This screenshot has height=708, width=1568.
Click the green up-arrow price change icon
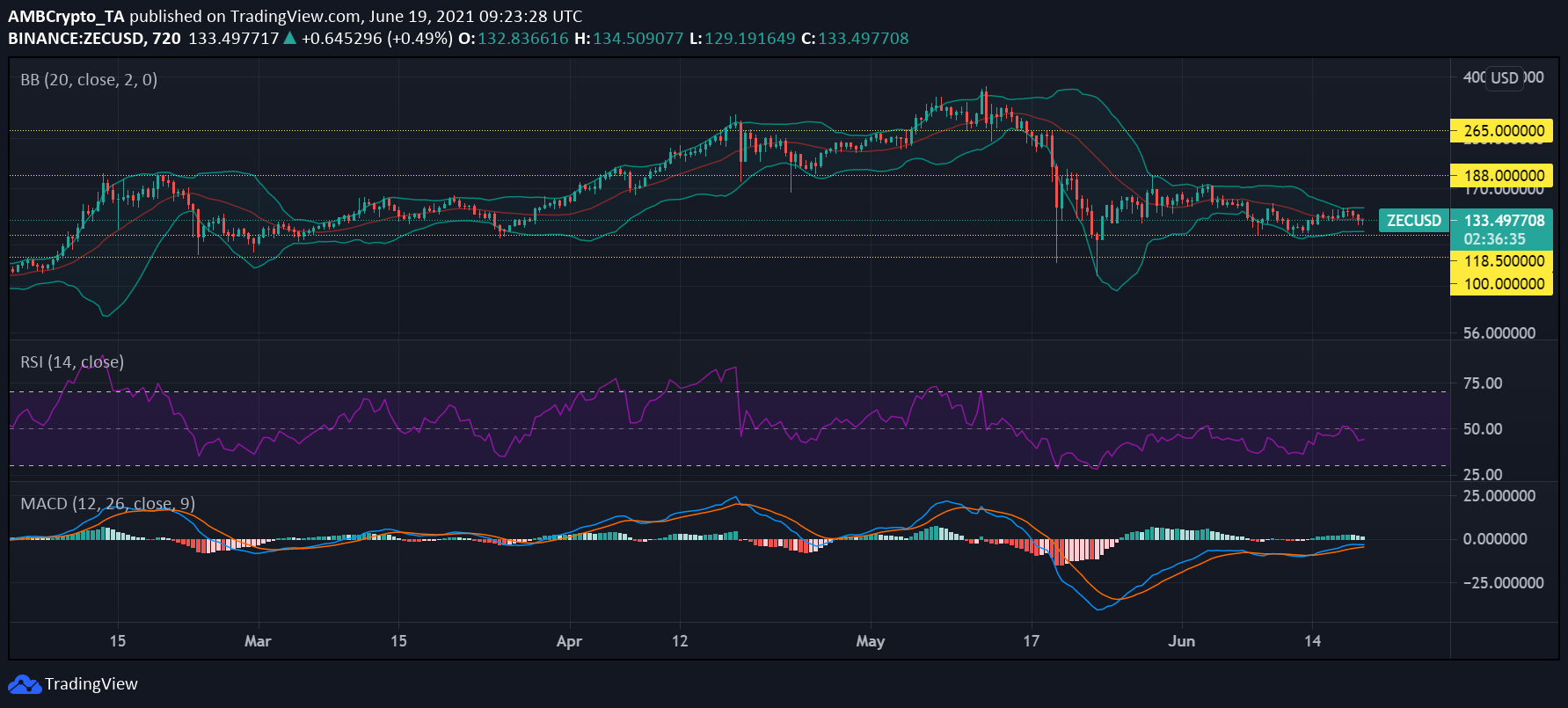(289, 38)
